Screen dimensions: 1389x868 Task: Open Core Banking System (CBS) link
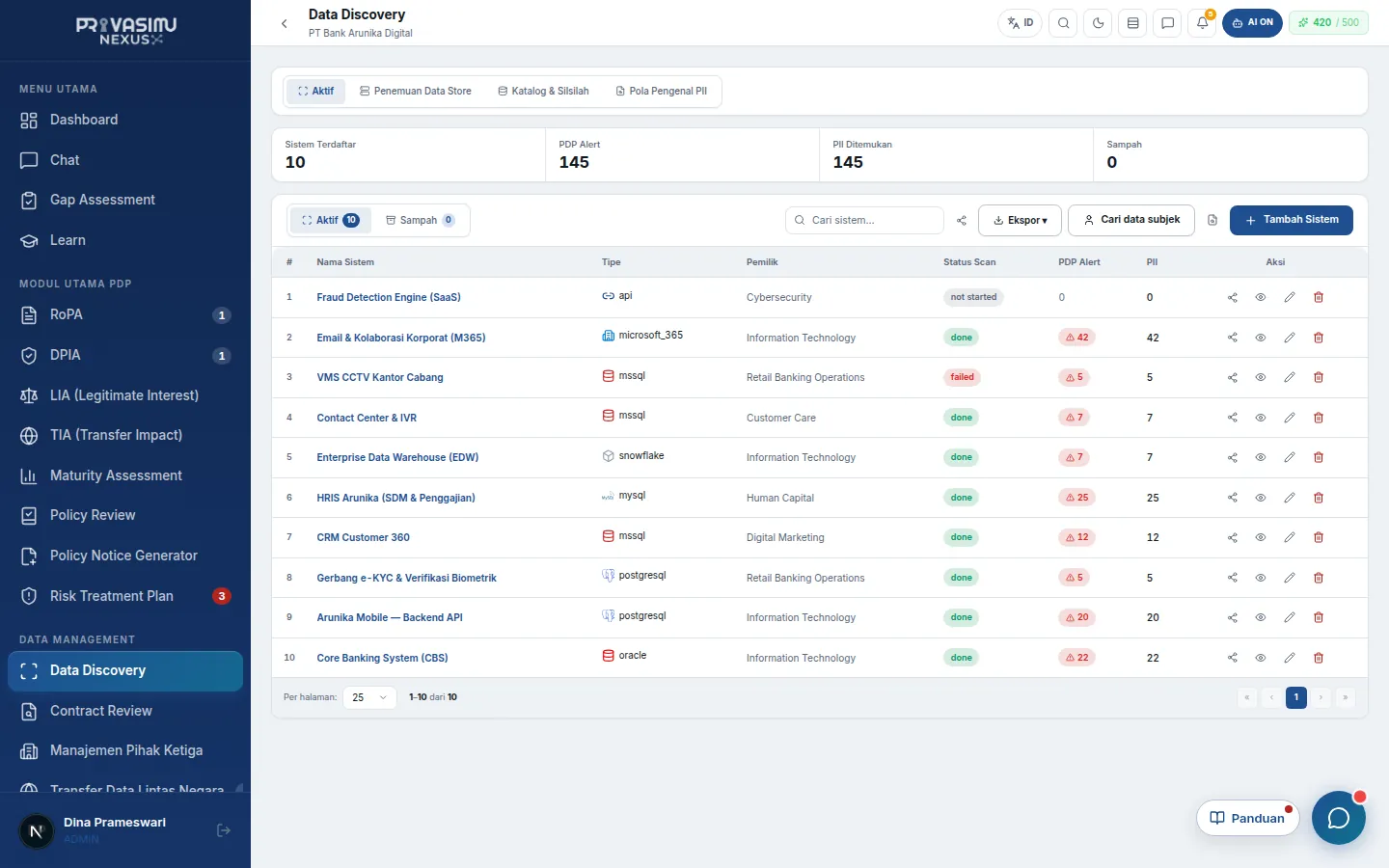pyautogui.click(x=382, y=658)
